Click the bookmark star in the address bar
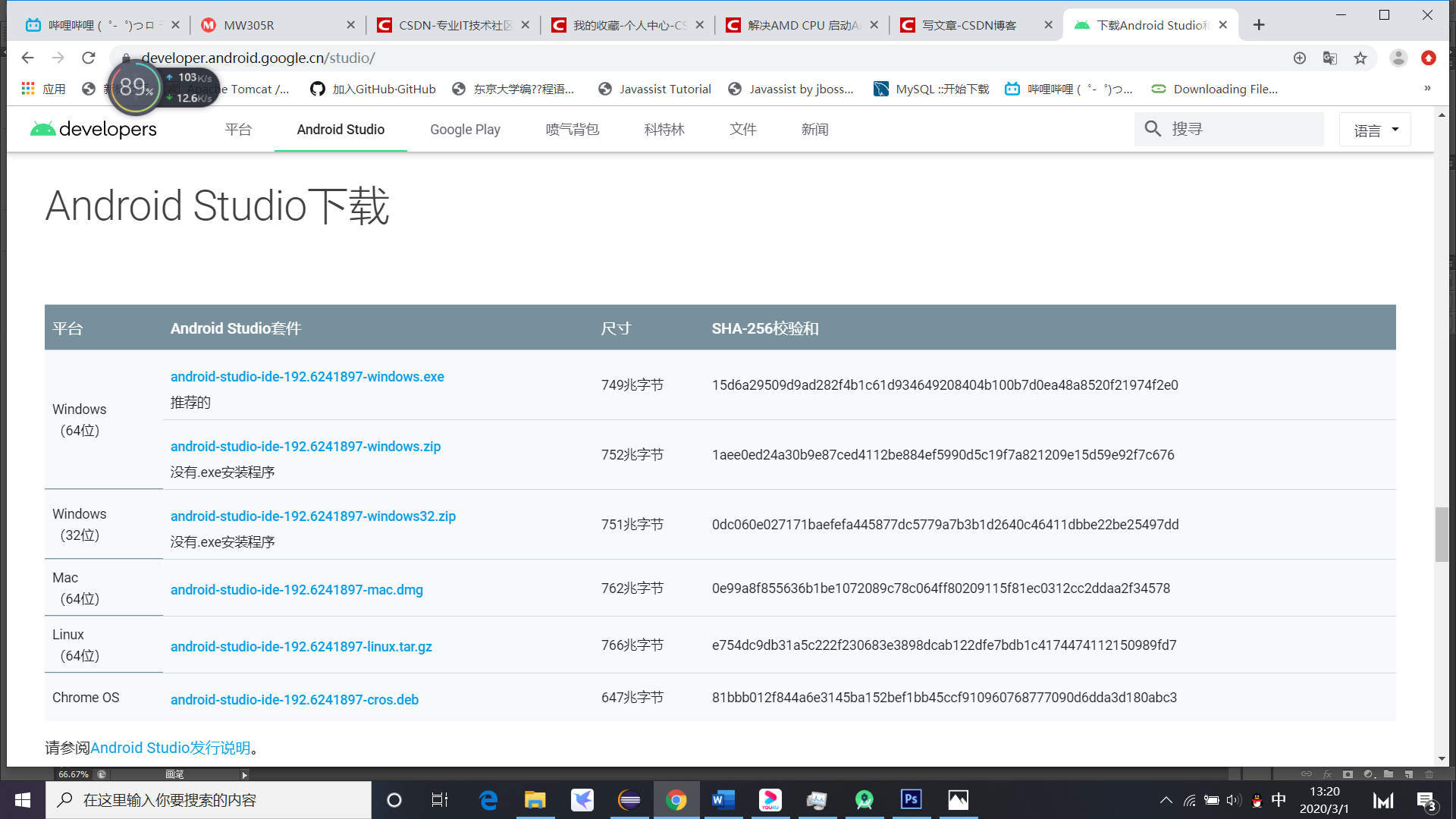This screenshot has height=819, width=1456. point(1360,58)
